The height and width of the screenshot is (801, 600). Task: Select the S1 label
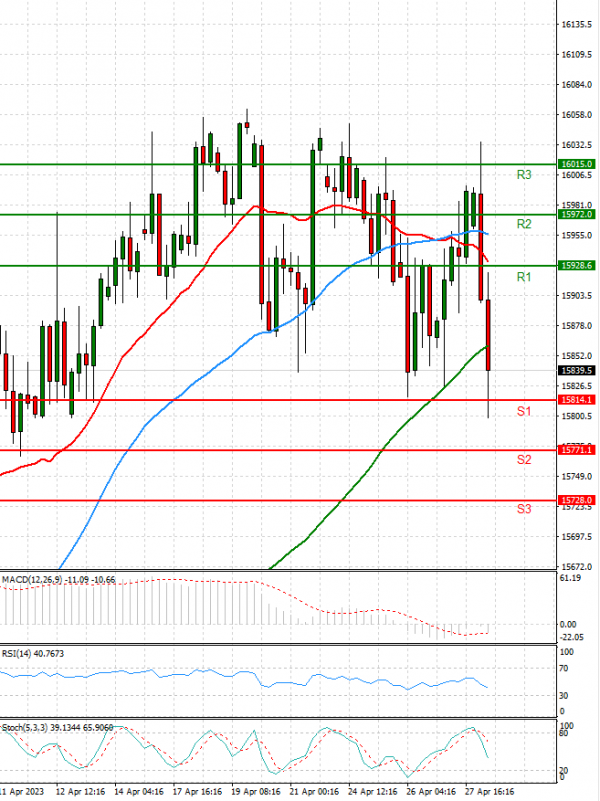524,411
